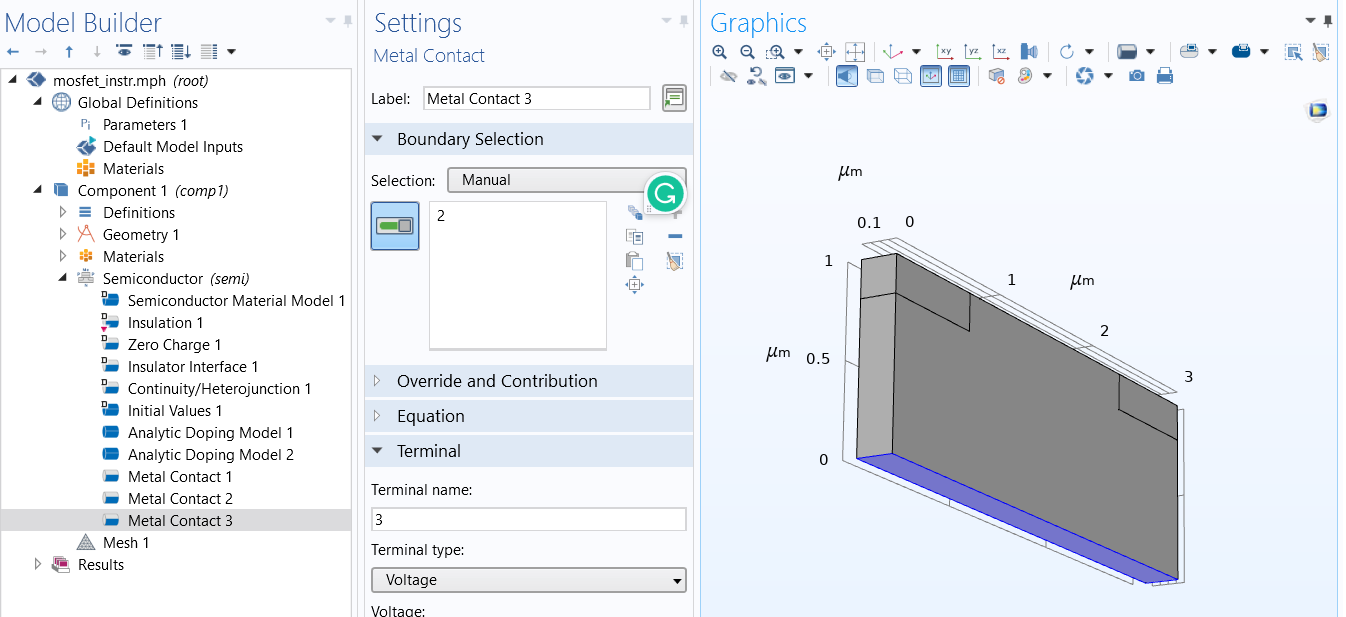Open the Graphics window options menu
This screenshot has height=617, width=1346.
pyautogui.click(x=1310, y=20)
